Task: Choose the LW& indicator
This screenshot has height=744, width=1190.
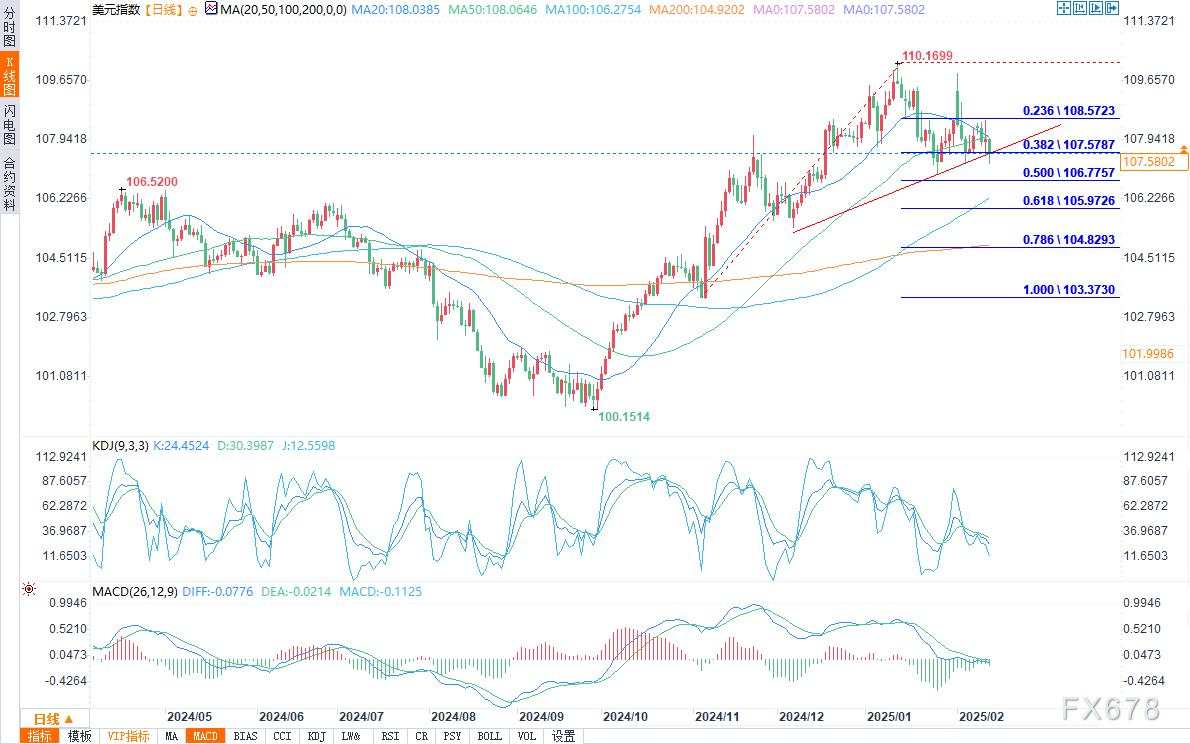Action: pyautogui.click(x=351, y=736)
